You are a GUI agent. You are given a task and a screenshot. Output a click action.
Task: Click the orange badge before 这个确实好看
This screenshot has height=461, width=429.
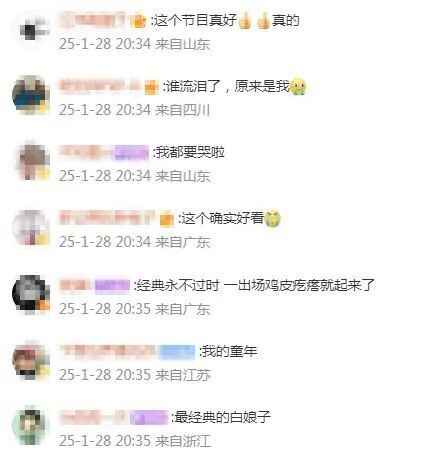pyautogui.click(x=167, y=219)
